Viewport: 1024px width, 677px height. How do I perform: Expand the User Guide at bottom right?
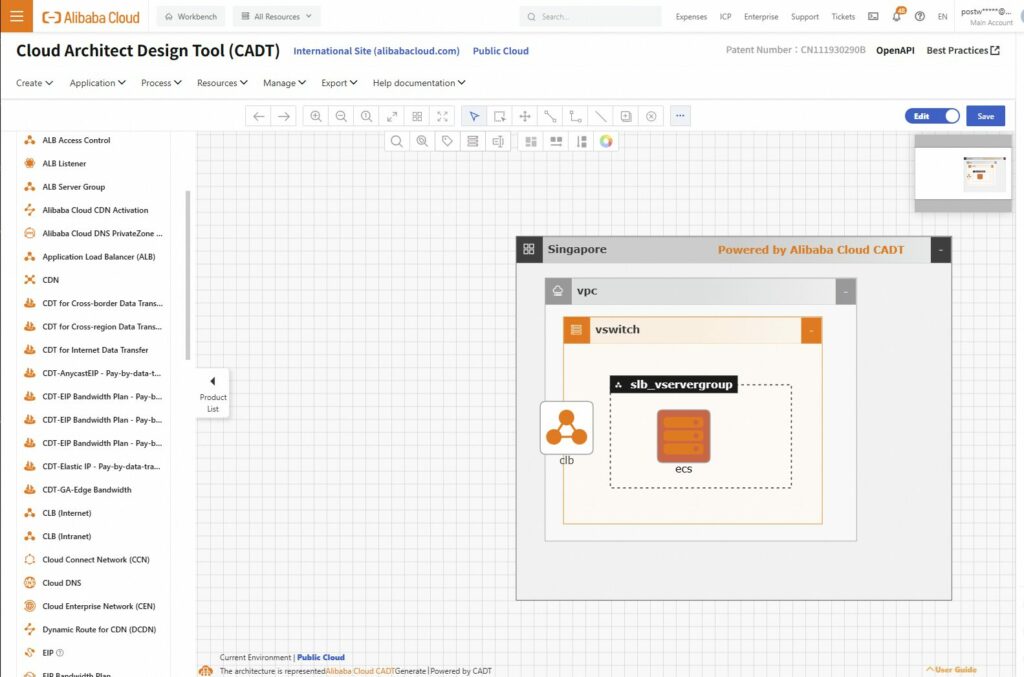coord(952,669)
